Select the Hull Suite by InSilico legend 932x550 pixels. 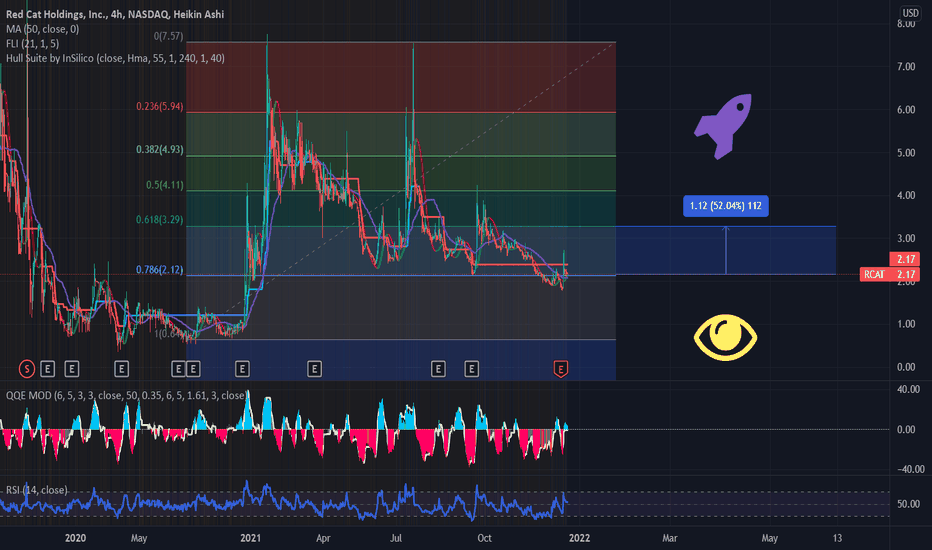[115, 58]
